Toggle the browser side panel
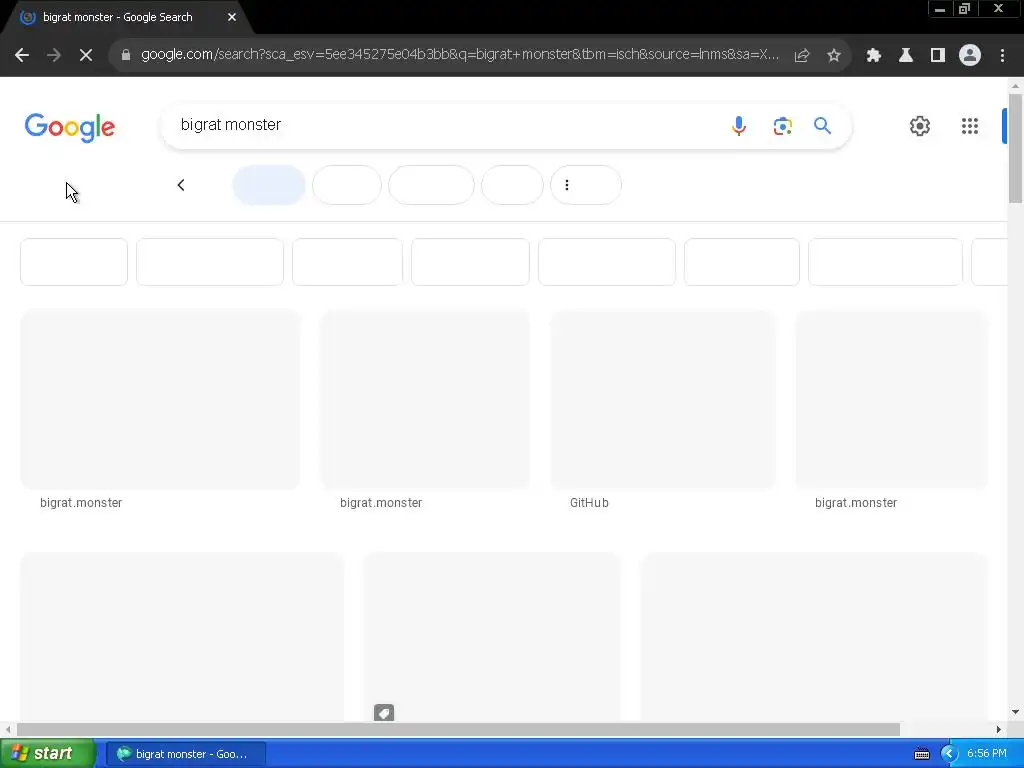The image size is (1024, 768). click(938, 56)
